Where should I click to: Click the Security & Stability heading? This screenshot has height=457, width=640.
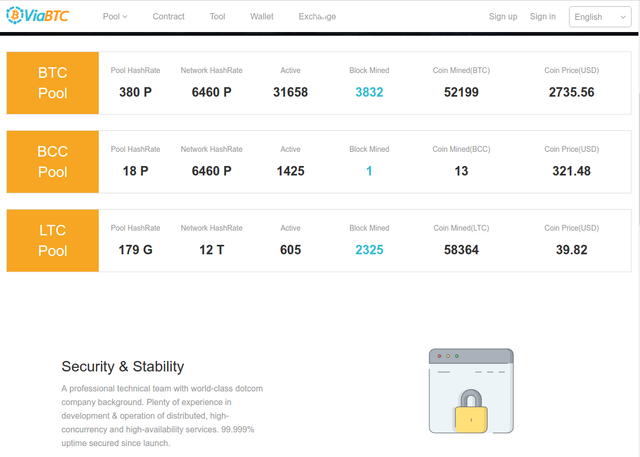coord(123,367)
